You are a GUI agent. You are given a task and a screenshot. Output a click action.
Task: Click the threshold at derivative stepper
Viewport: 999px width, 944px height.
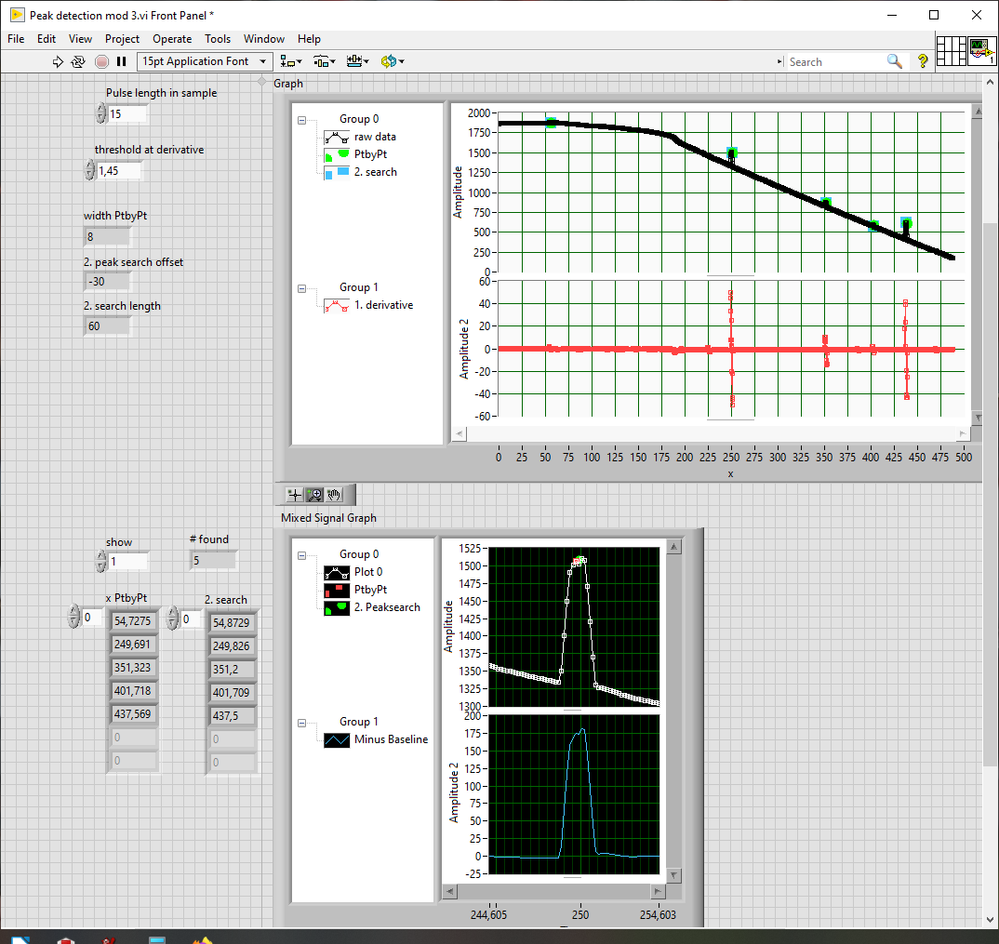pyautogui.click(x=90, y=171)
